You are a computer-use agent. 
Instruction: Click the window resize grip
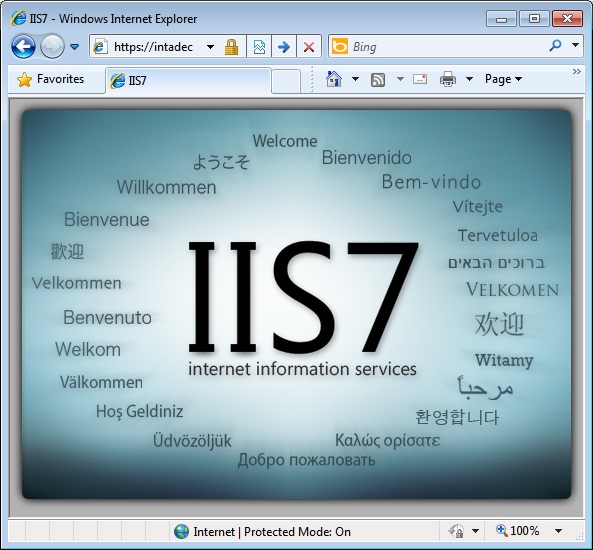click(x=579, y=535)
